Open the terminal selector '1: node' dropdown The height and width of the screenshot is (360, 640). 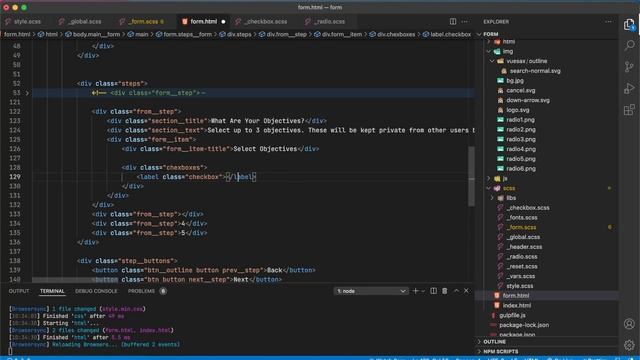point(371,291)
